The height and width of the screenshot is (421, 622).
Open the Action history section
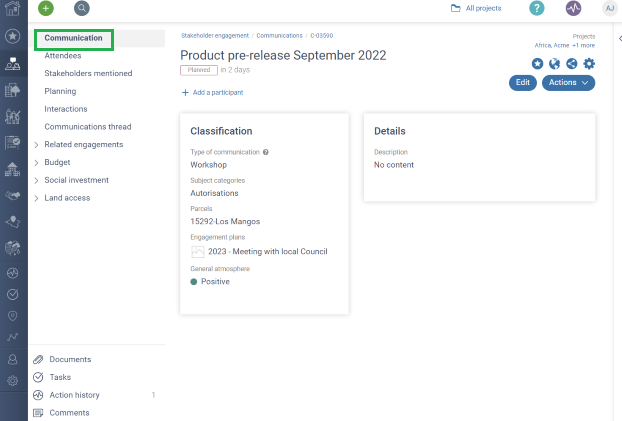click(x=74, y=395)
